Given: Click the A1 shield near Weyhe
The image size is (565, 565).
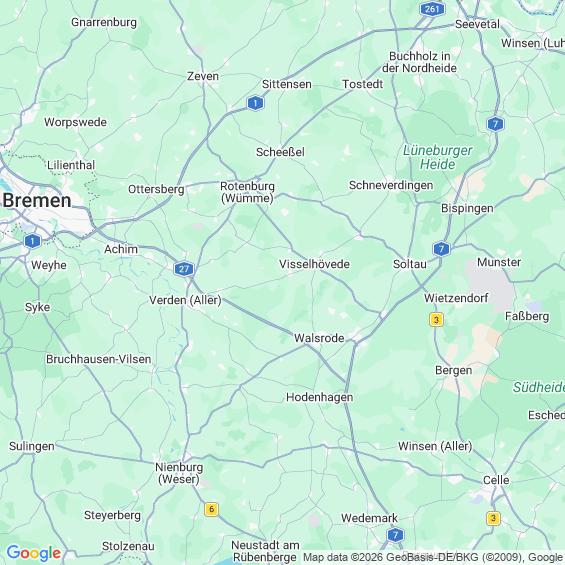Looking at the screenshot, I should (x=32, y=241).
